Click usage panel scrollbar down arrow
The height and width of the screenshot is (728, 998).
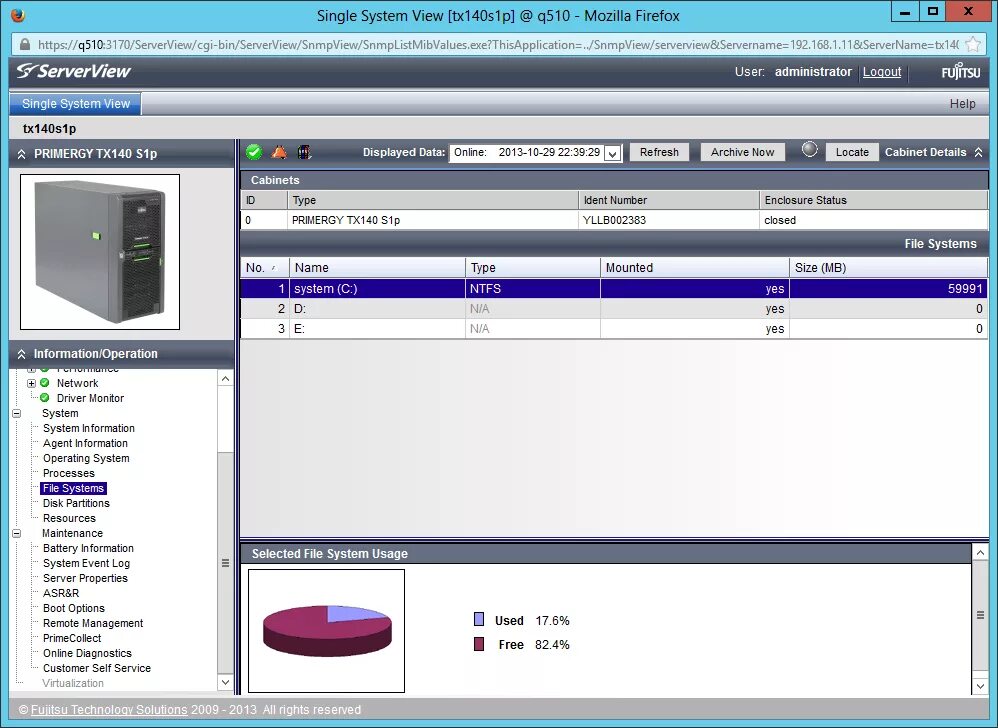coord(980,686)
